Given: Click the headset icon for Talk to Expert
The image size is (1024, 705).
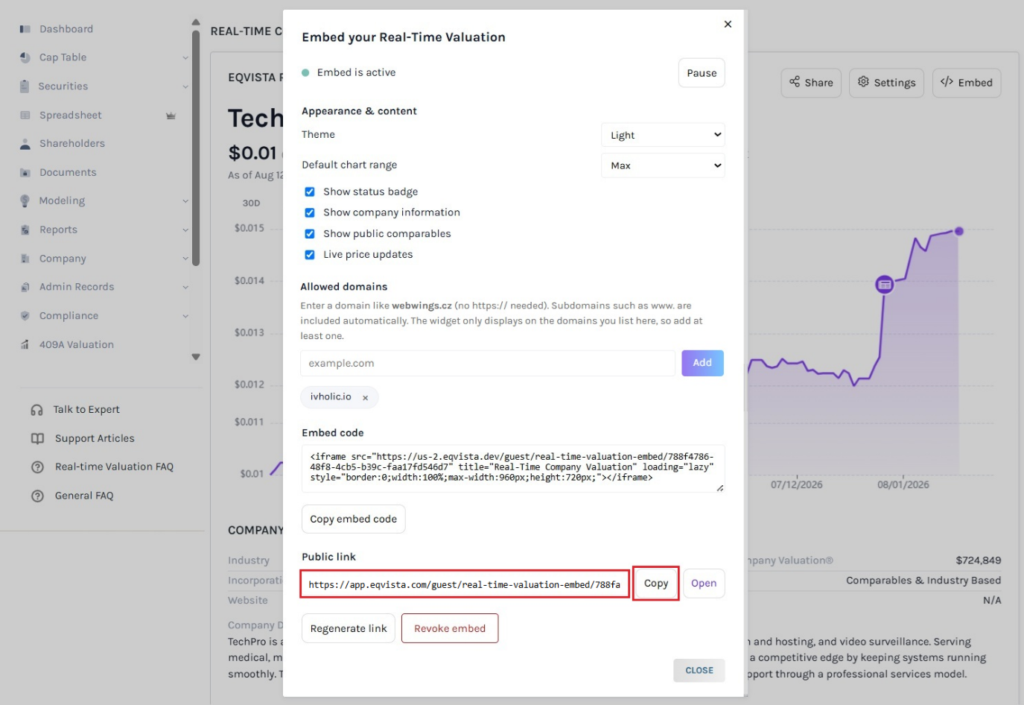Looking at the screenshot, I should point(37,410).
